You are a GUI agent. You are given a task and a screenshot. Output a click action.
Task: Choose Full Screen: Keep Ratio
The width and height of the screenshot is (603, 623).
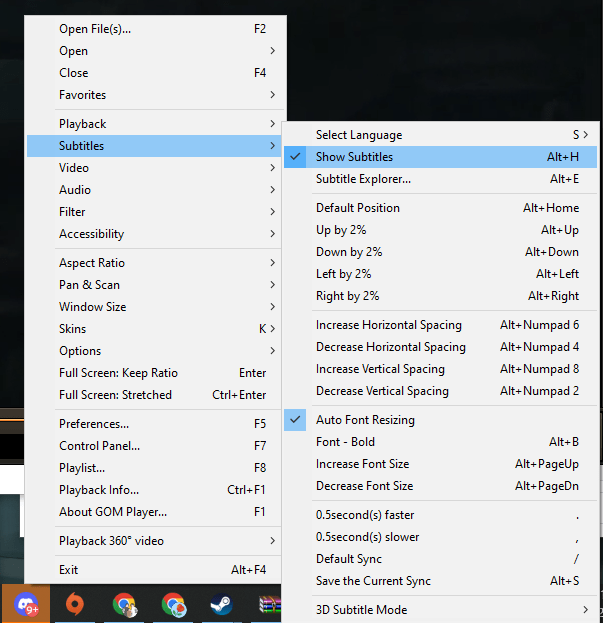point(154,373)
